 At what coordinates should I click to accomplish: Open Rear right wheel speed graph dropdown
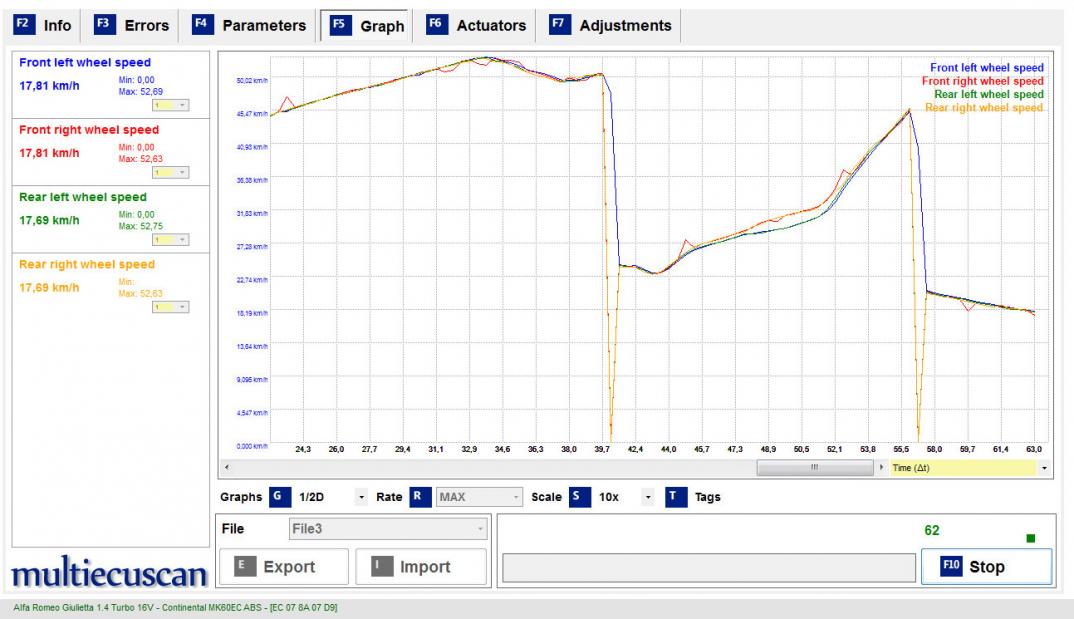pos(171,307)
